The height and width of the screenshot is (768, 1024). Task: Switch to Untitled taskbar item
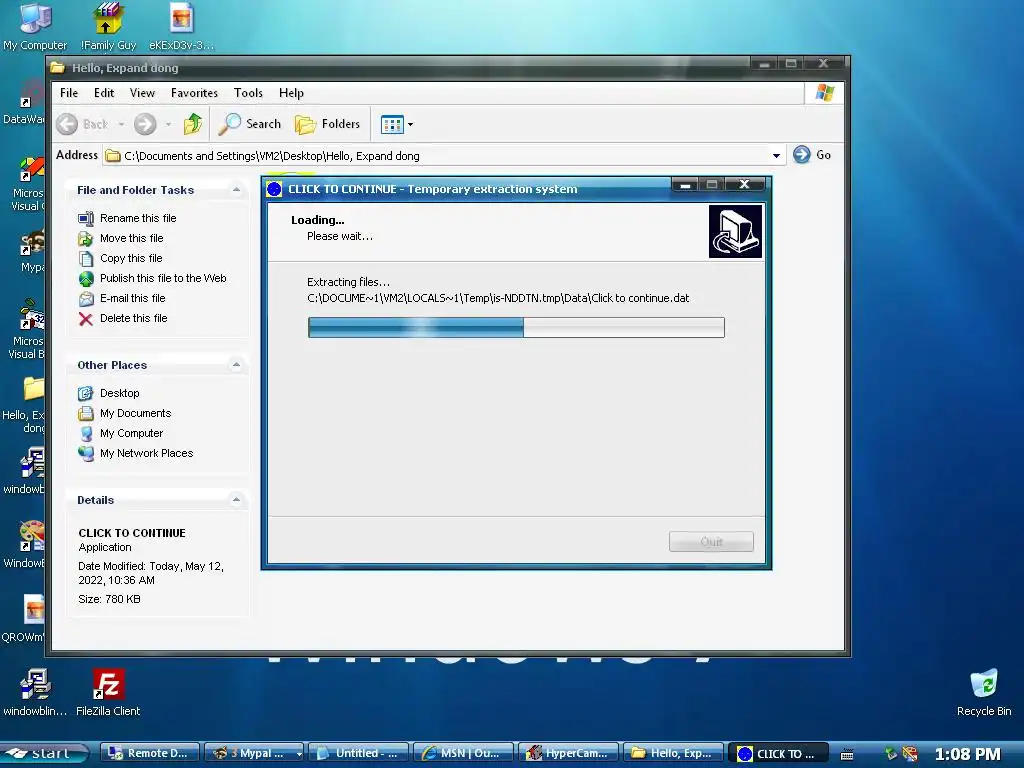[x=358, y=753]
